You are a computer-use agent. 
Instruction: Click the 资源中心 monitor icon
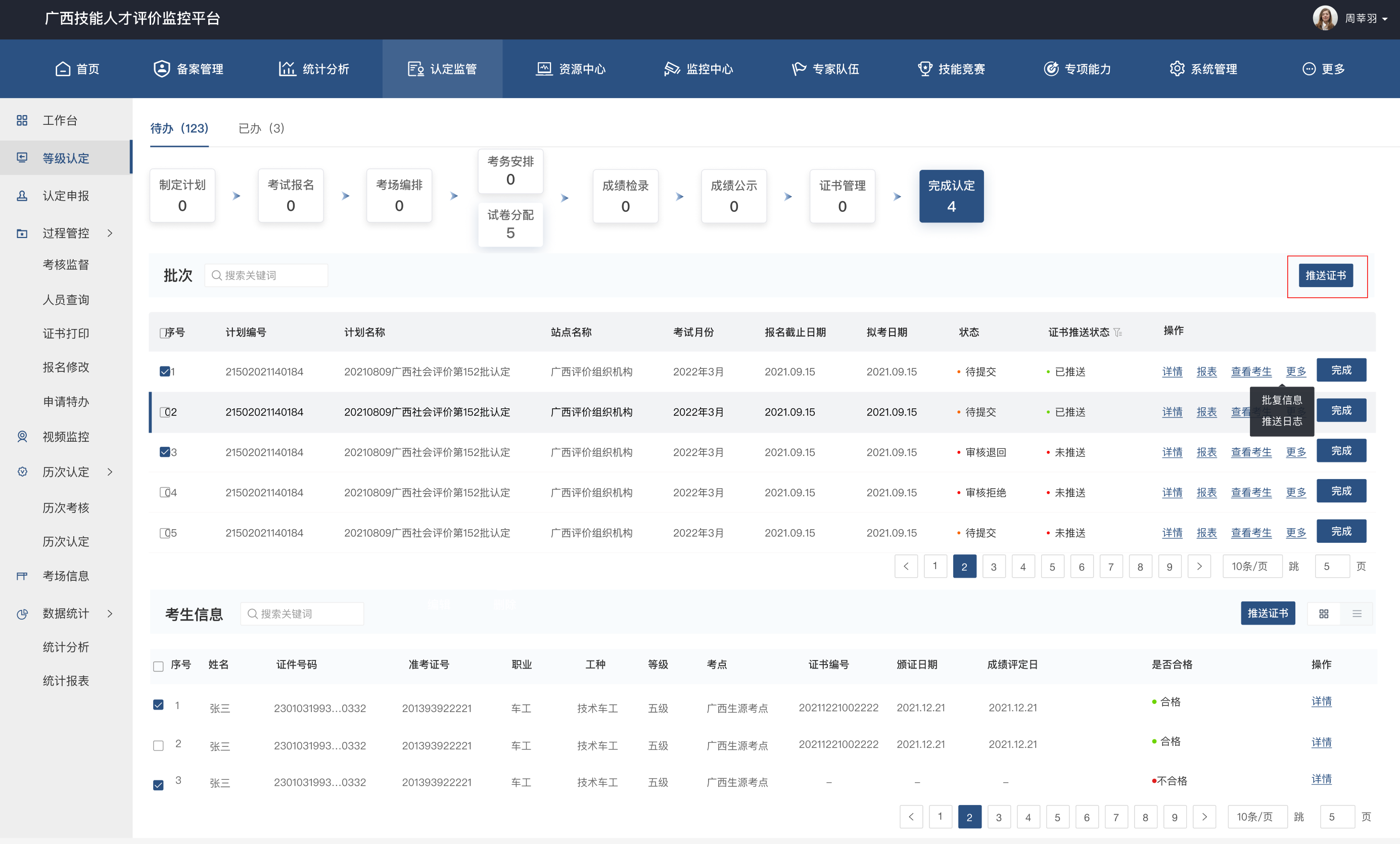point(544,69)
